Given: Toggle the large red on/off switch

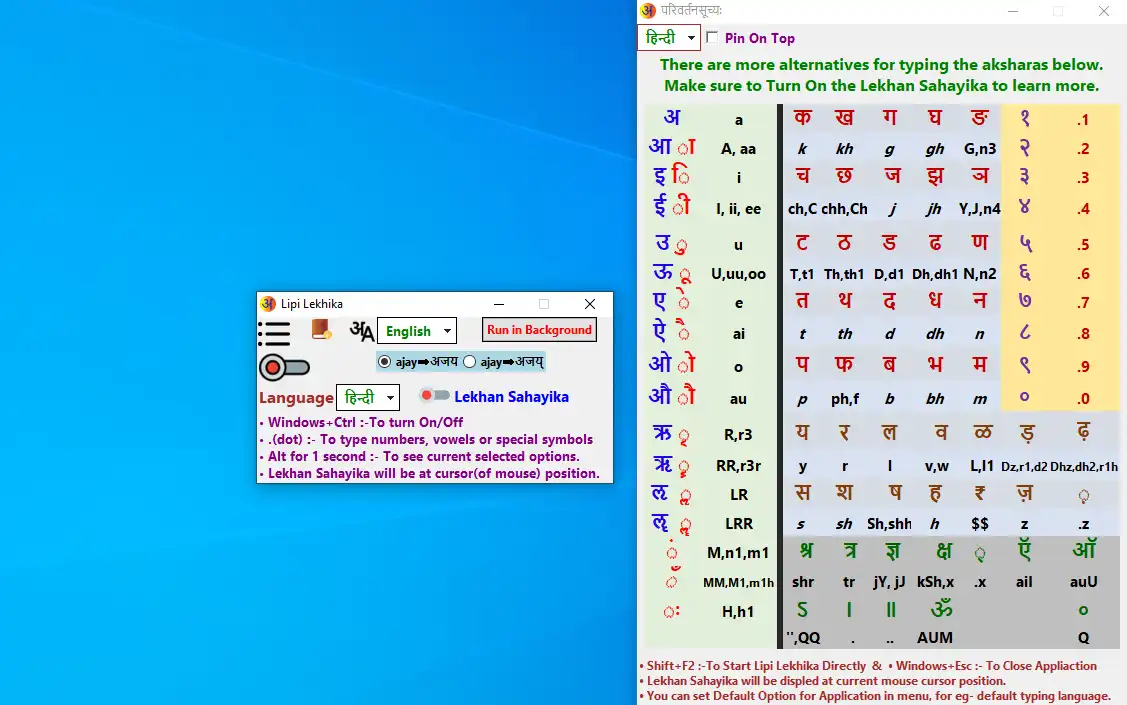Looking at the screenshot, I should (284, 368).
